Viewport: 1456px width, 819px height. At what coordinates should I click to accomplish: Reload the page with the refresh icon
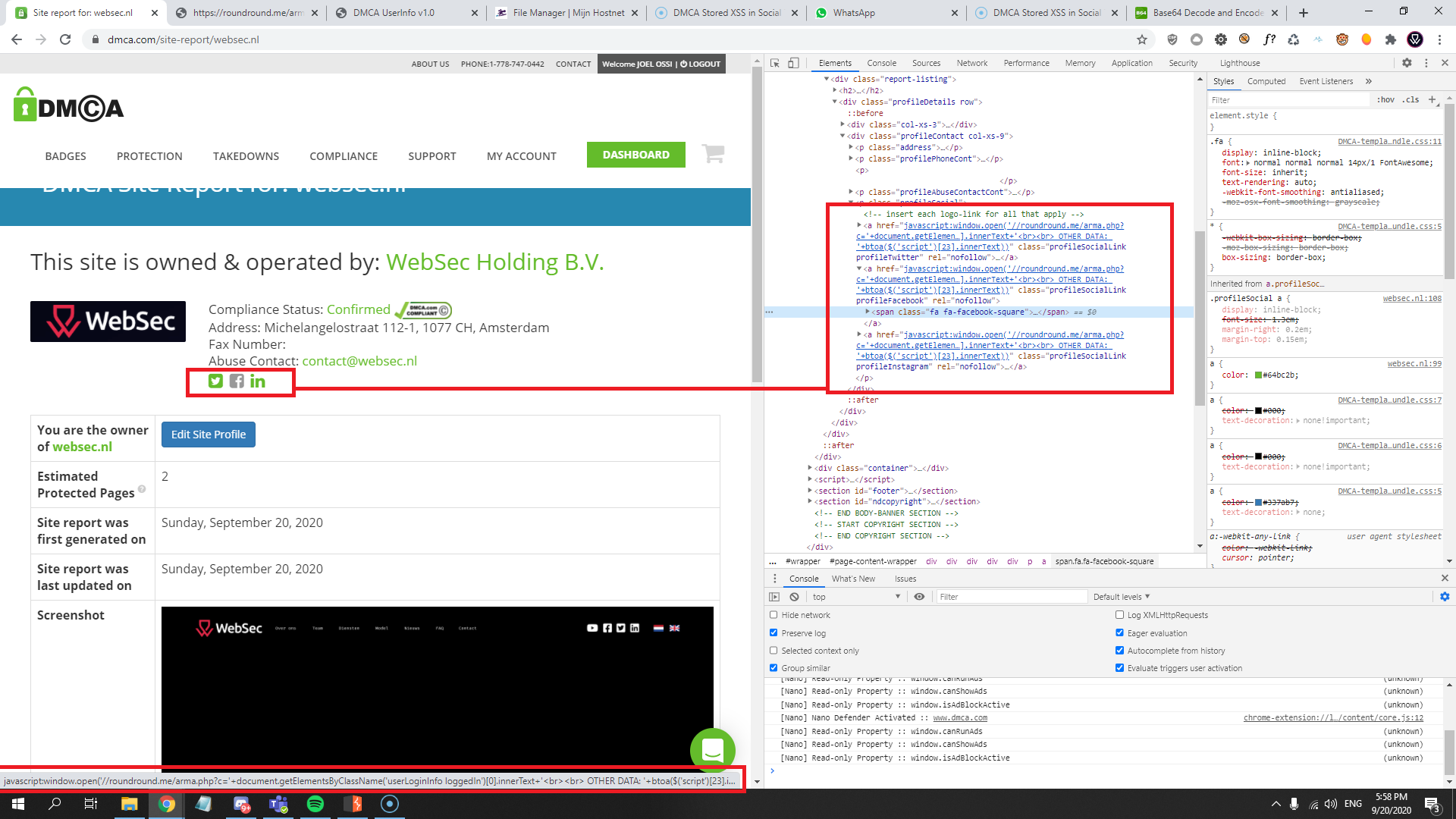(x=65, y=39)
